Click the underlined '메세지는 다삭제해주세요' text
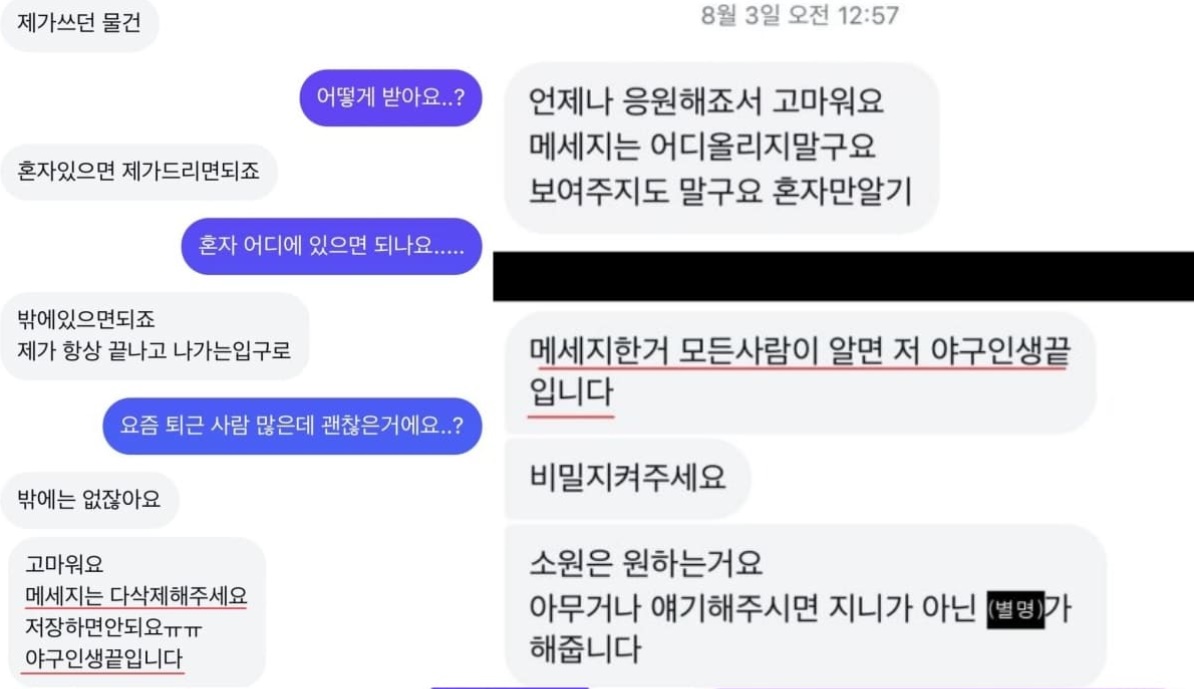1194x689 pixels. (x=136, y=595)
